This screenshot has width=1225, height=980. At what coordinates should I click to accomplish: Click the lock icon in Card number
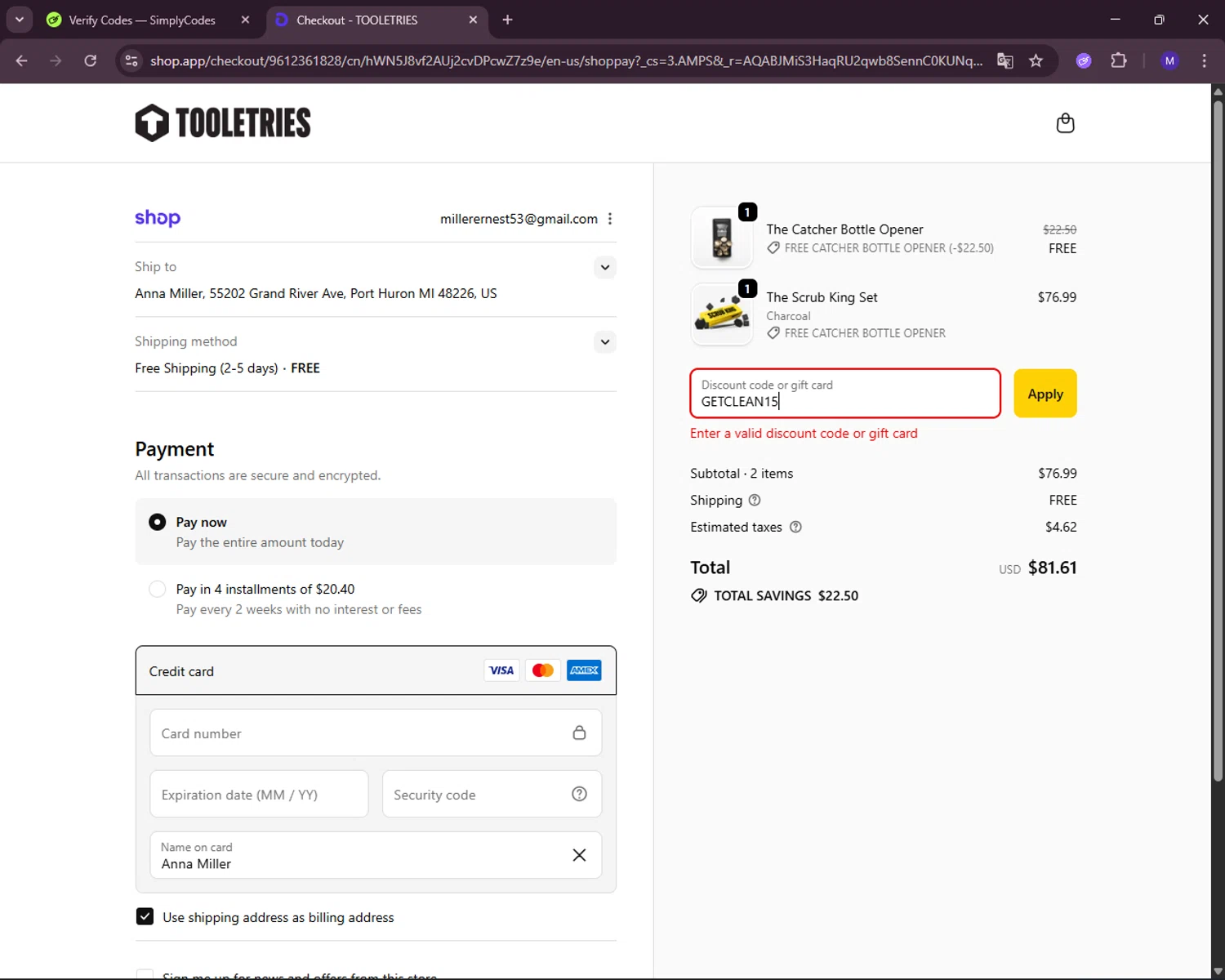(x=579, y=733)
